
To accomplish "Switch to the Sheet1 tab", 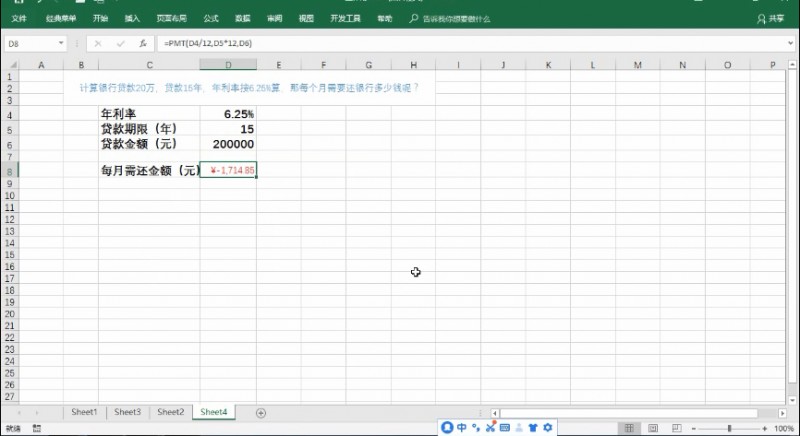I will 84,412.
